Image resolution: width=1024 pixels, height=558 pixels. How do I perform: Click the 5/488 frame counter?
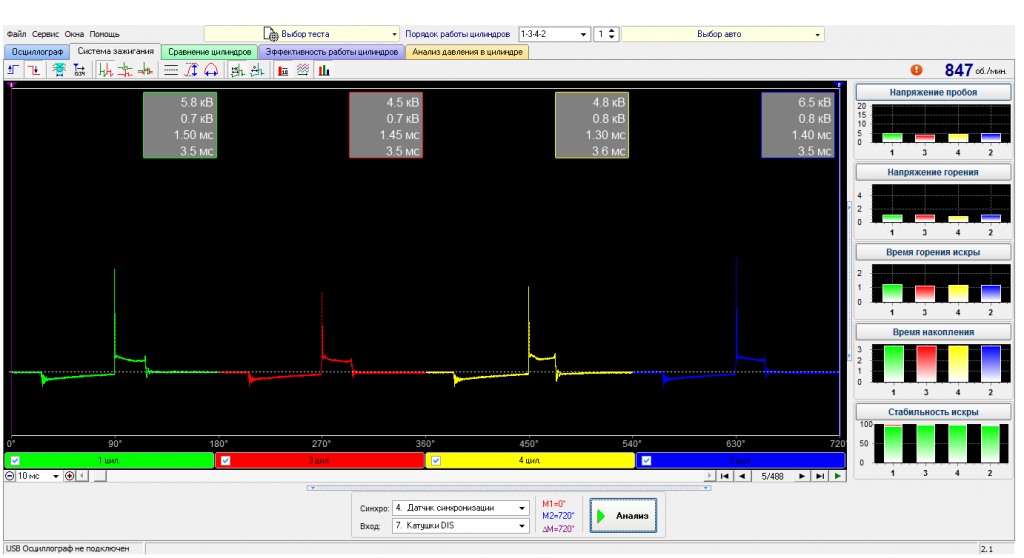coord(772,476)
